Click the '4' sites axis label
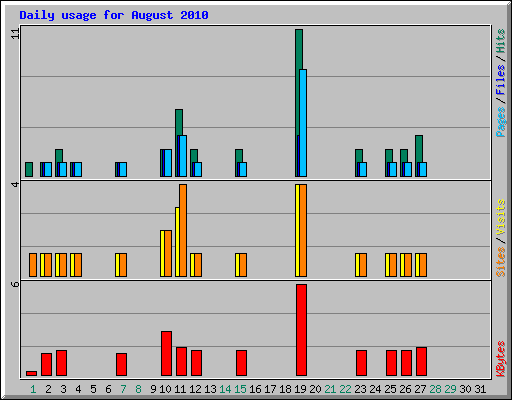 coord(15,184)
